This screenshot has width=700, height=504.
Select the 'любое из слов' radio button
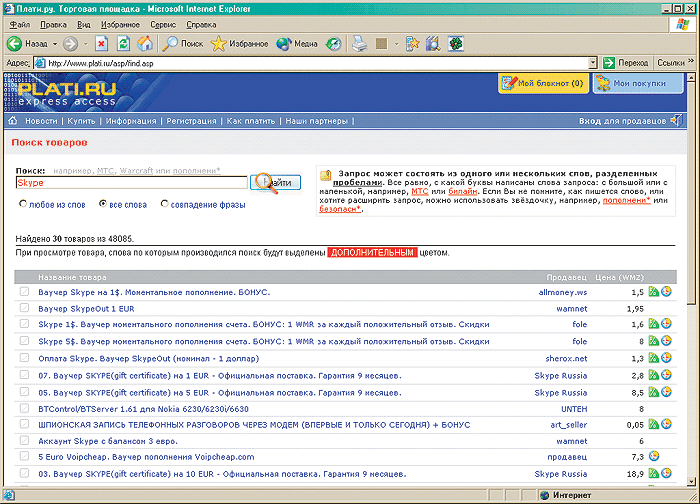coord(23,204)
